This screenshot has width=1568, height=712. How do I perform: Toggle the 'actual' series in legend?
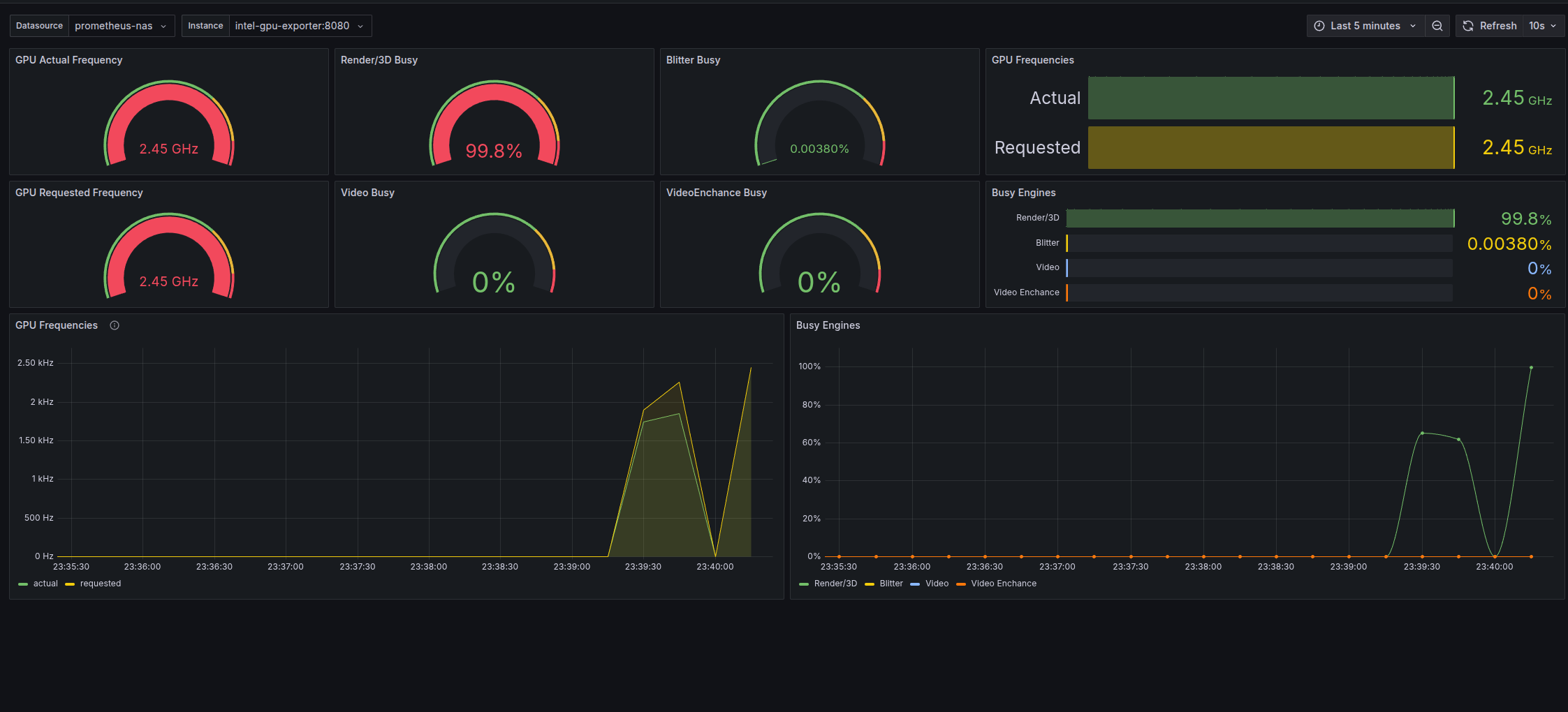coord(38,584)
